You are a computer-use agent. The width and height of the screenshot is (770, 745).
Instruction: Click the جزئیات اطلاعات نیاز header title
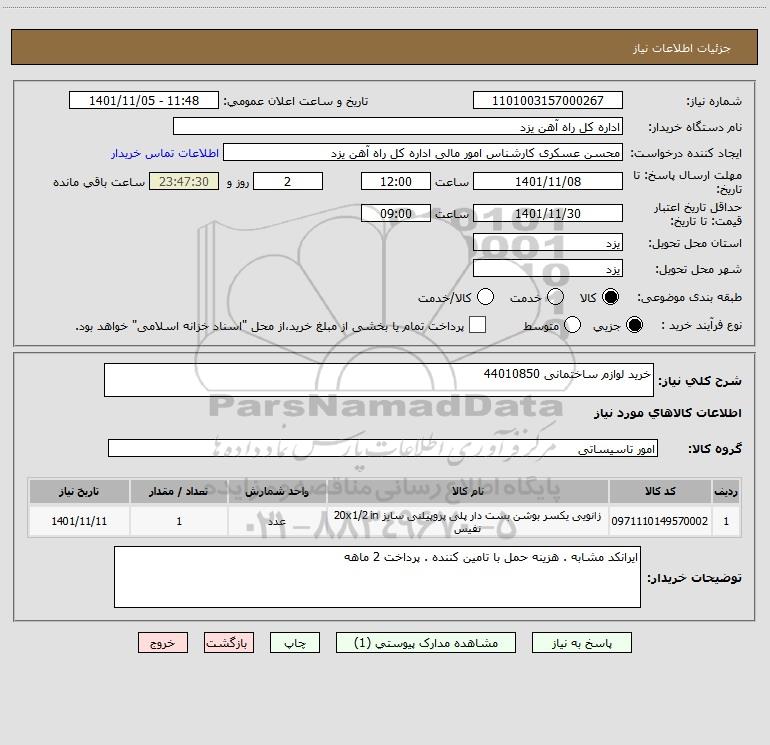682,48
